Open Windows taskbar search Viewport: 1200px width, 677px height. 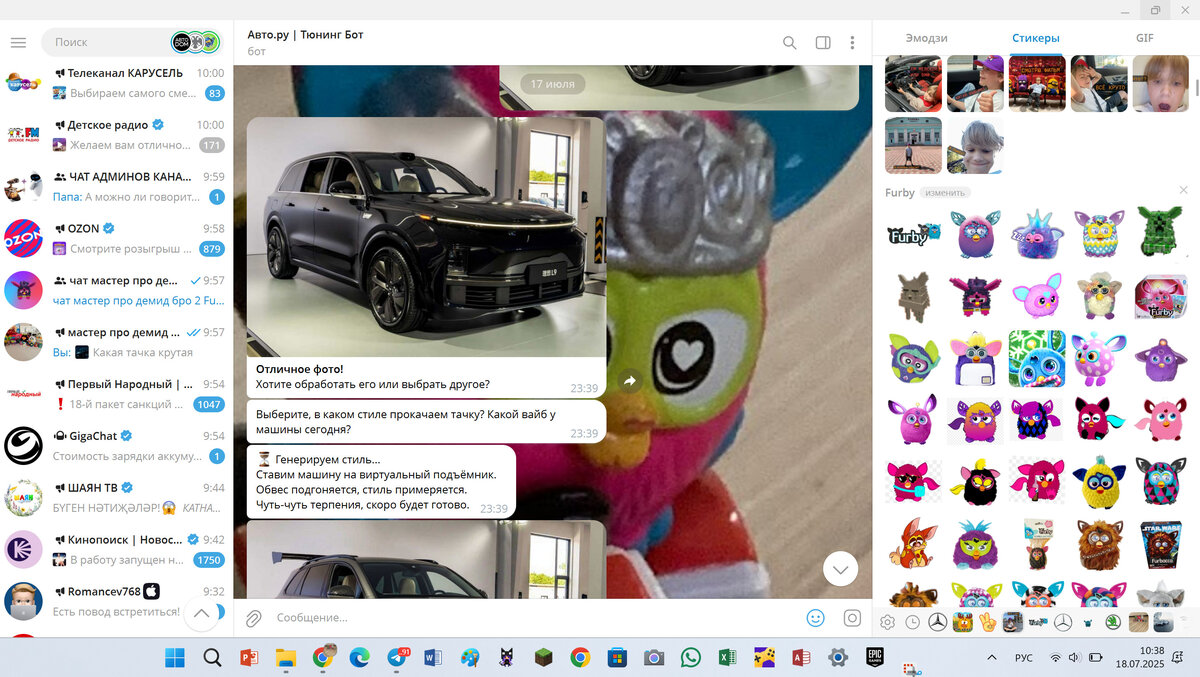(212, 657)
